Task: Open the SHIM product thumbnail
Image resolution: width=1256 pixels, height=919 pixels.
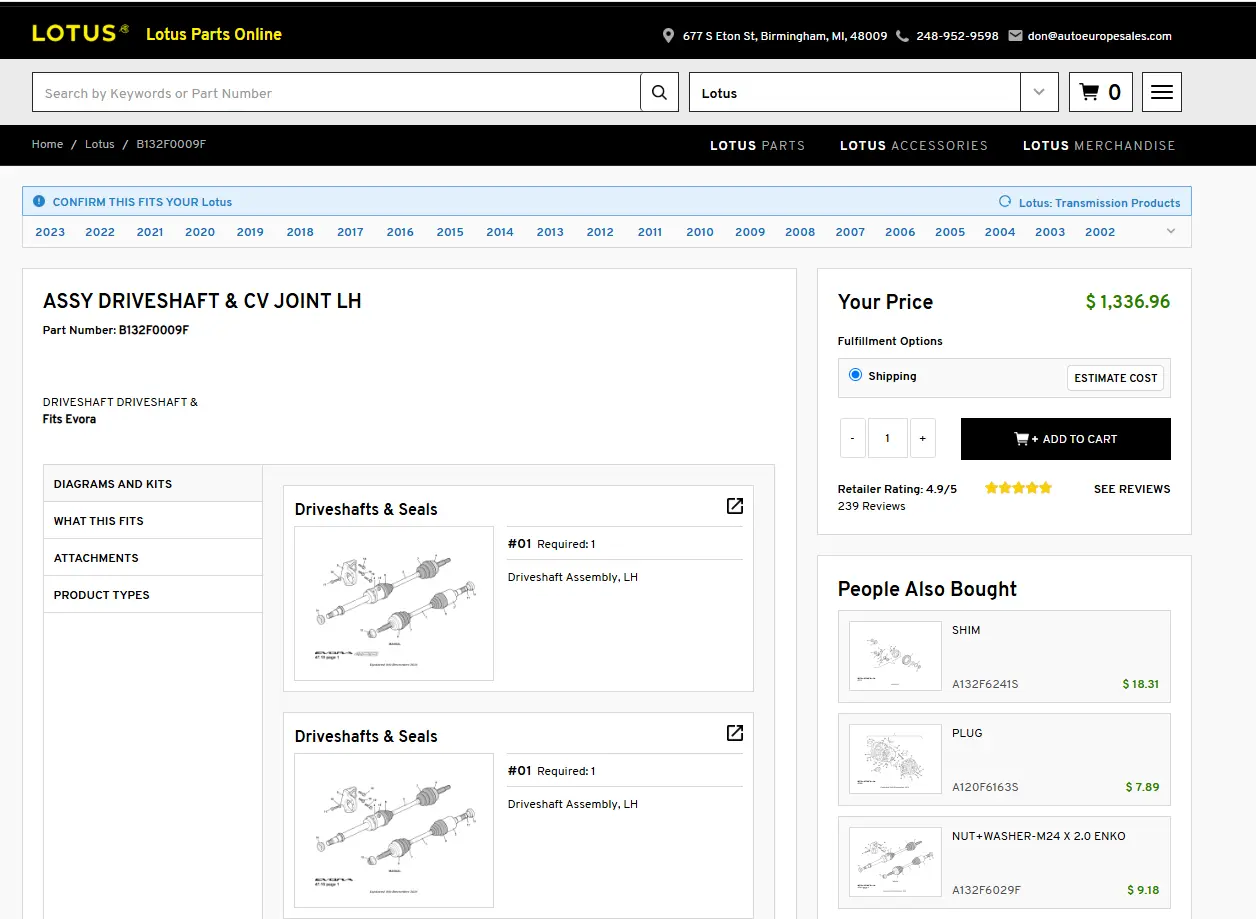Action: (895, 656)
